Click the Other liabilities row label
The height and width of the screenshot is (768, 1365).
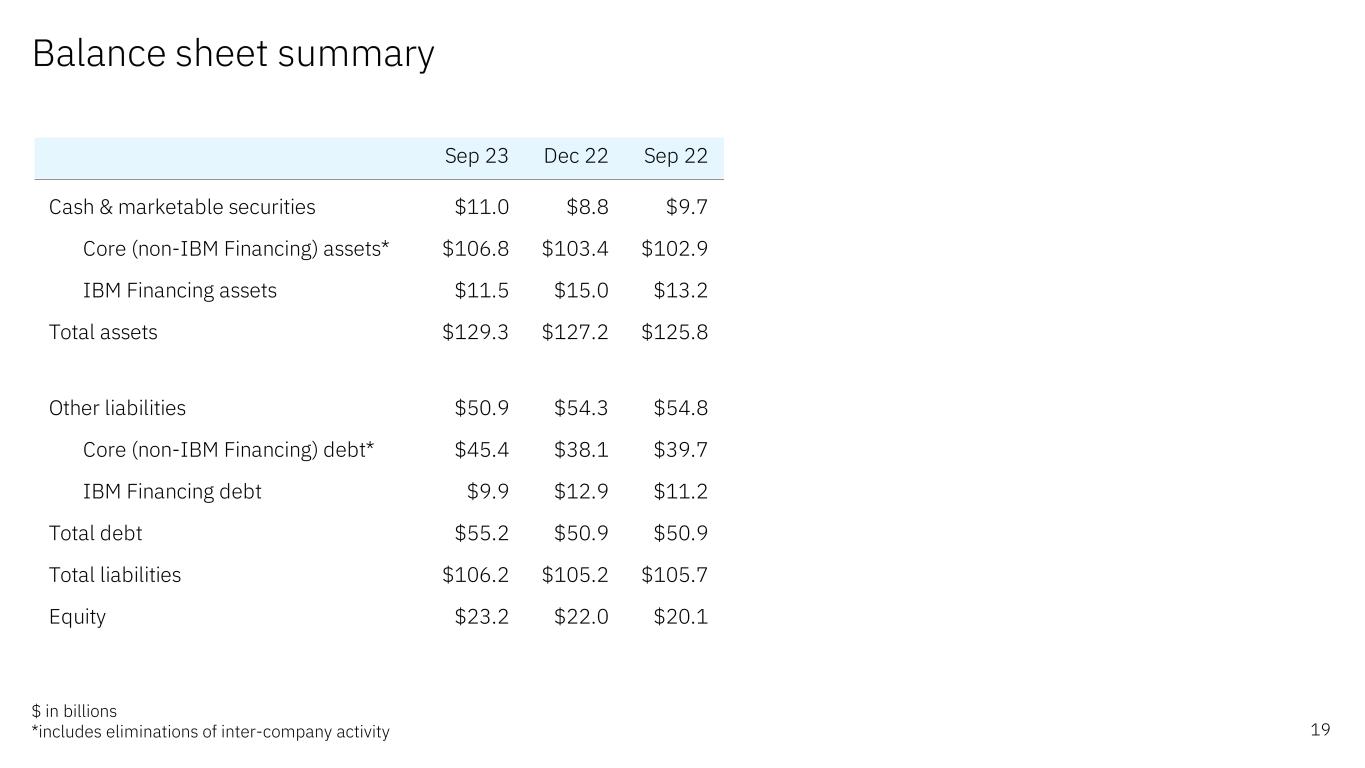coord(117,408)
